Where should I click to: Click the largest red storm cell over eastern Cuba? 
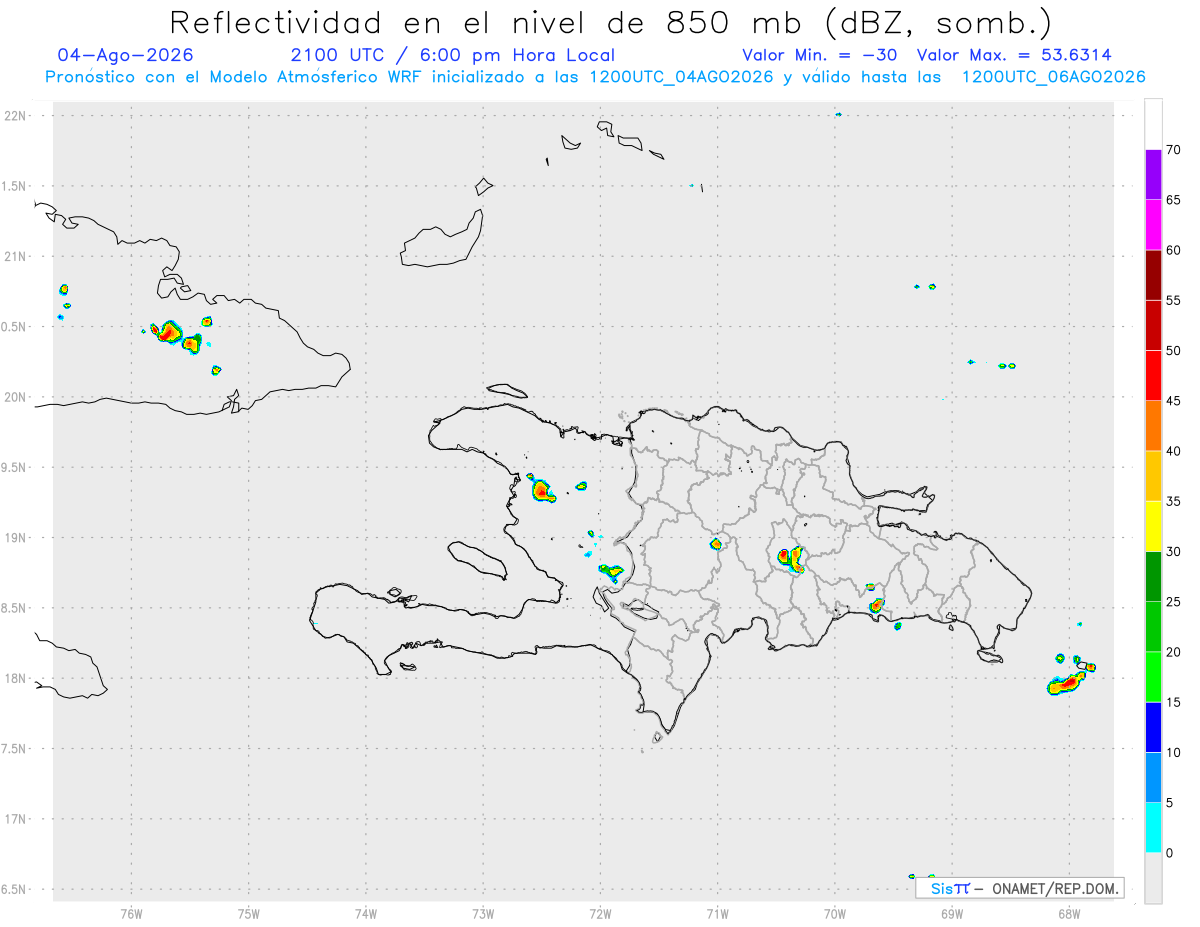(168, 331)
